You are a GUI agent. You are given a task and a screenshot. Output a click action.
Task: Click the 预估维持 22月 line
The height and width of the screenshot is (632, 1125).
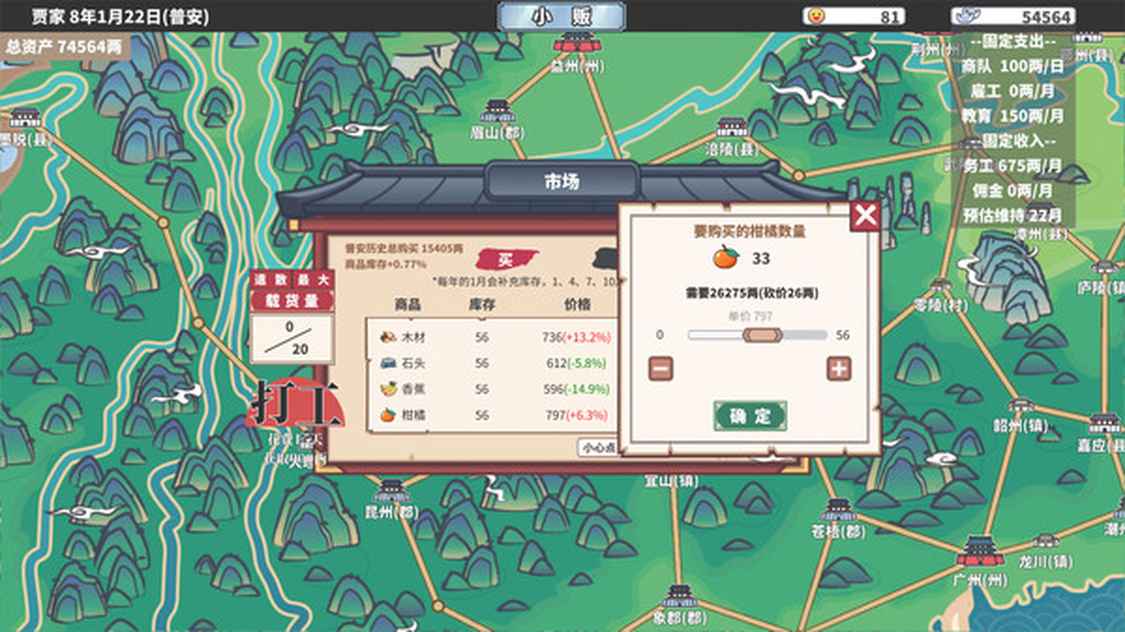click(x=1012, y=215)
